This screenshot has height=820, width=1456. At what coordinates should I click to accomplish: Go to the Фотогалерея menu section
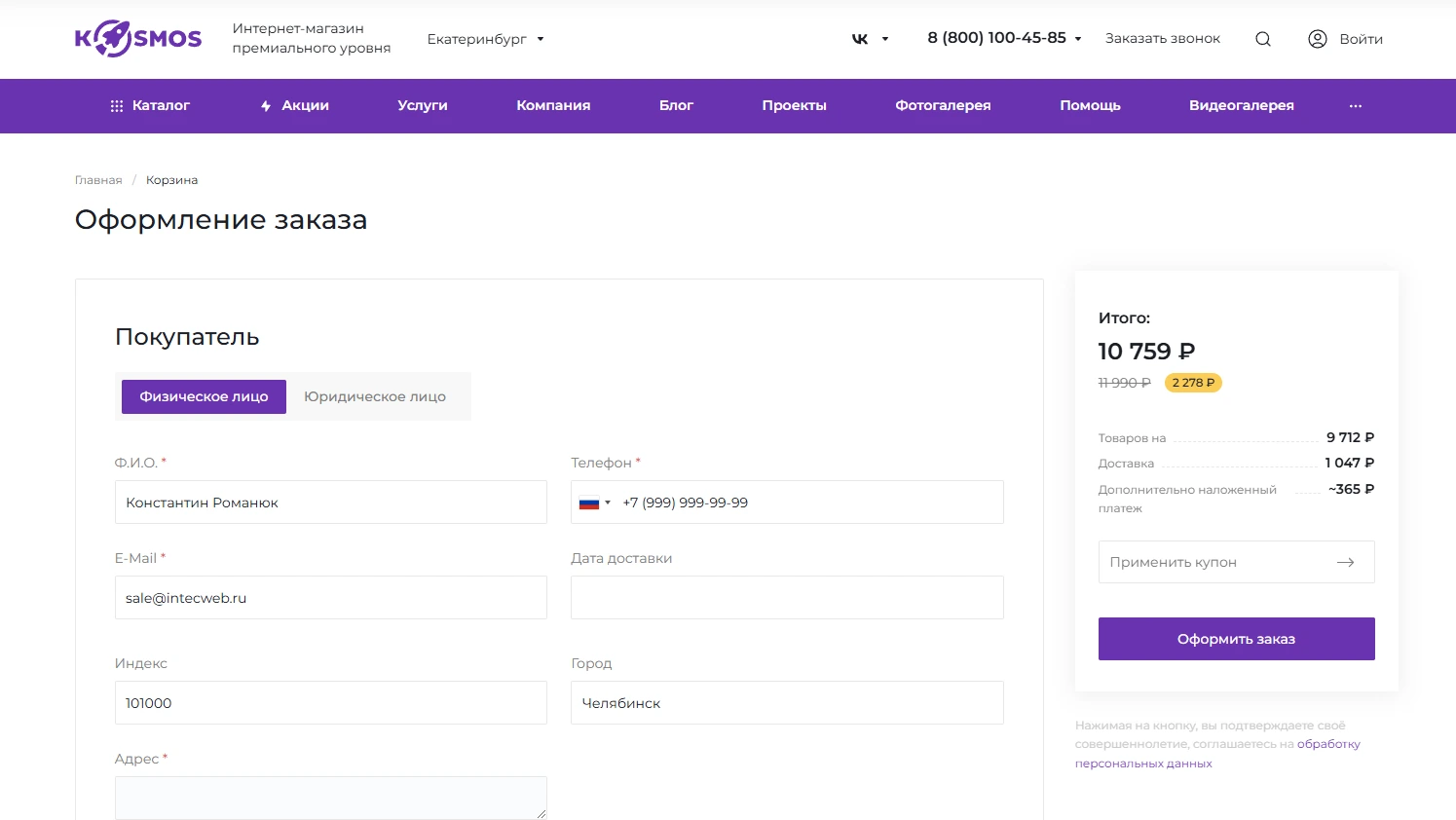pyautogui.click(x=943, y=105)
